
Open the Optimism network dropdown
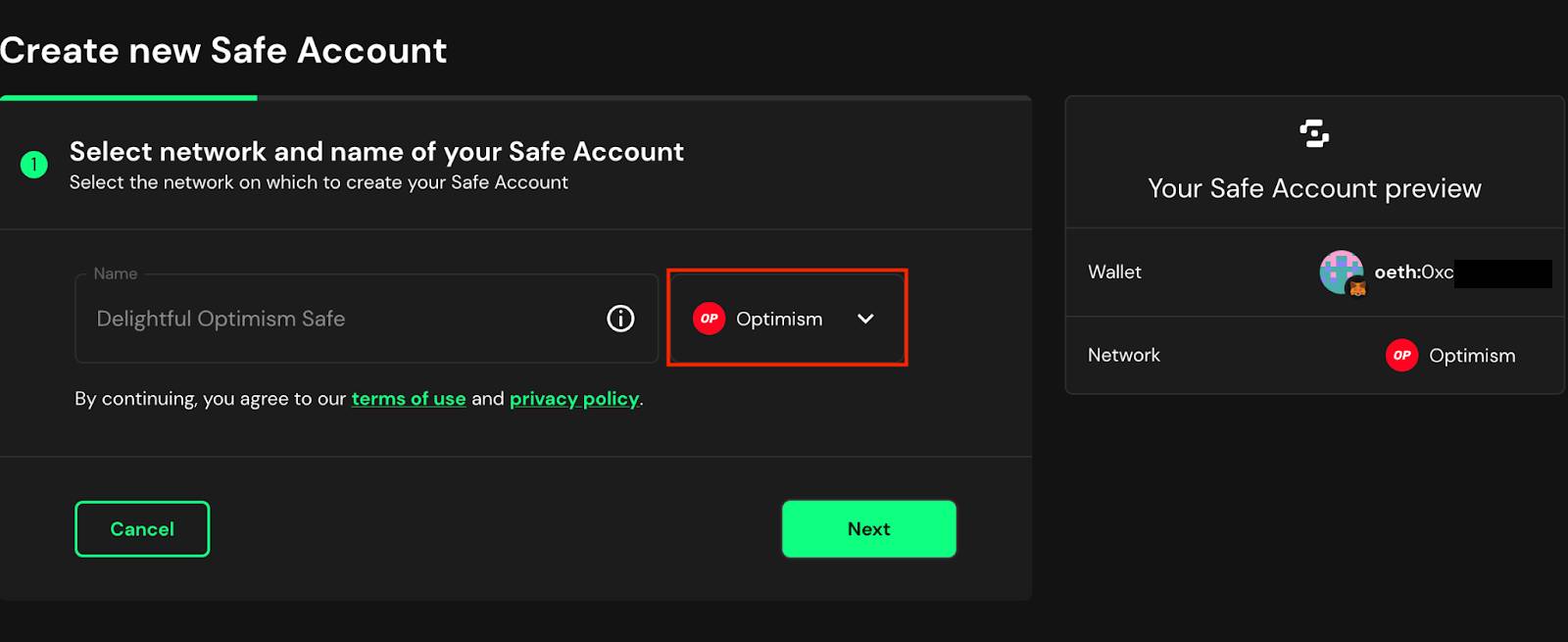click(x=787, y=318)
